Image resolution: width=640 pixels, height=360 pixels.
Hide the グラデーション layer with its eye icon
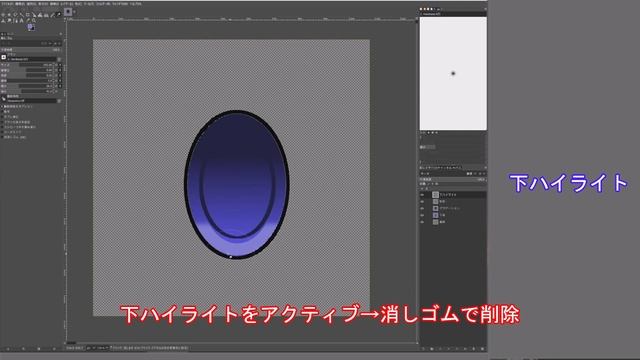[x=422, y=208]
